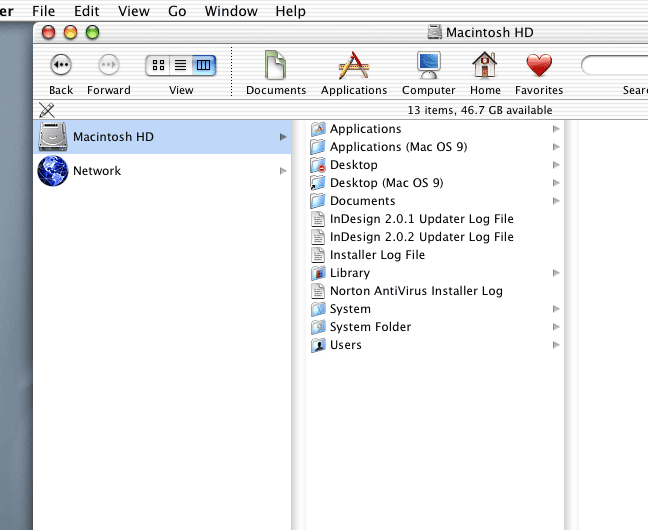The width and height of the screenshot is (648, 530).
Task: Minimize window with the yellow button
Action: tap(70, 32)
